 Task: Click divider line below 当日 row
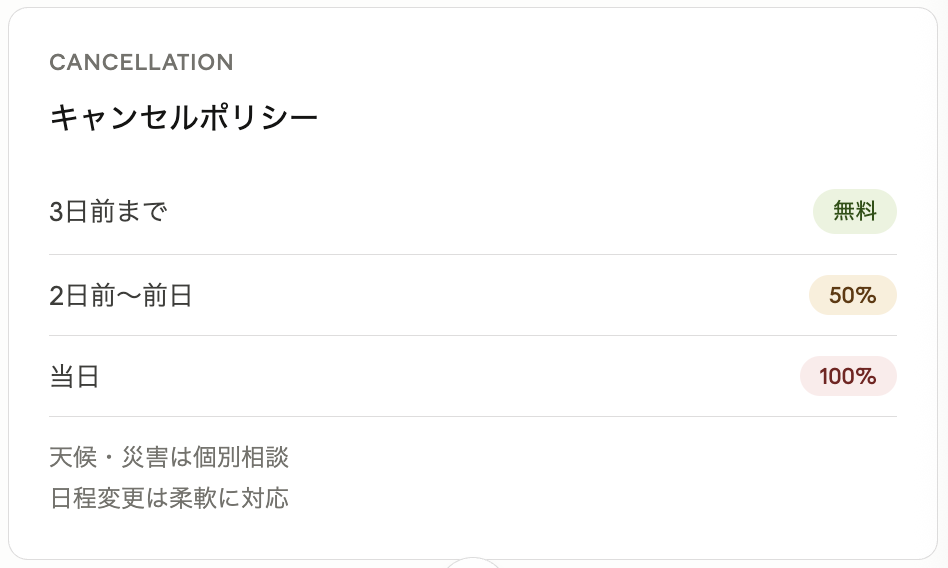click(x=473, y=416)
